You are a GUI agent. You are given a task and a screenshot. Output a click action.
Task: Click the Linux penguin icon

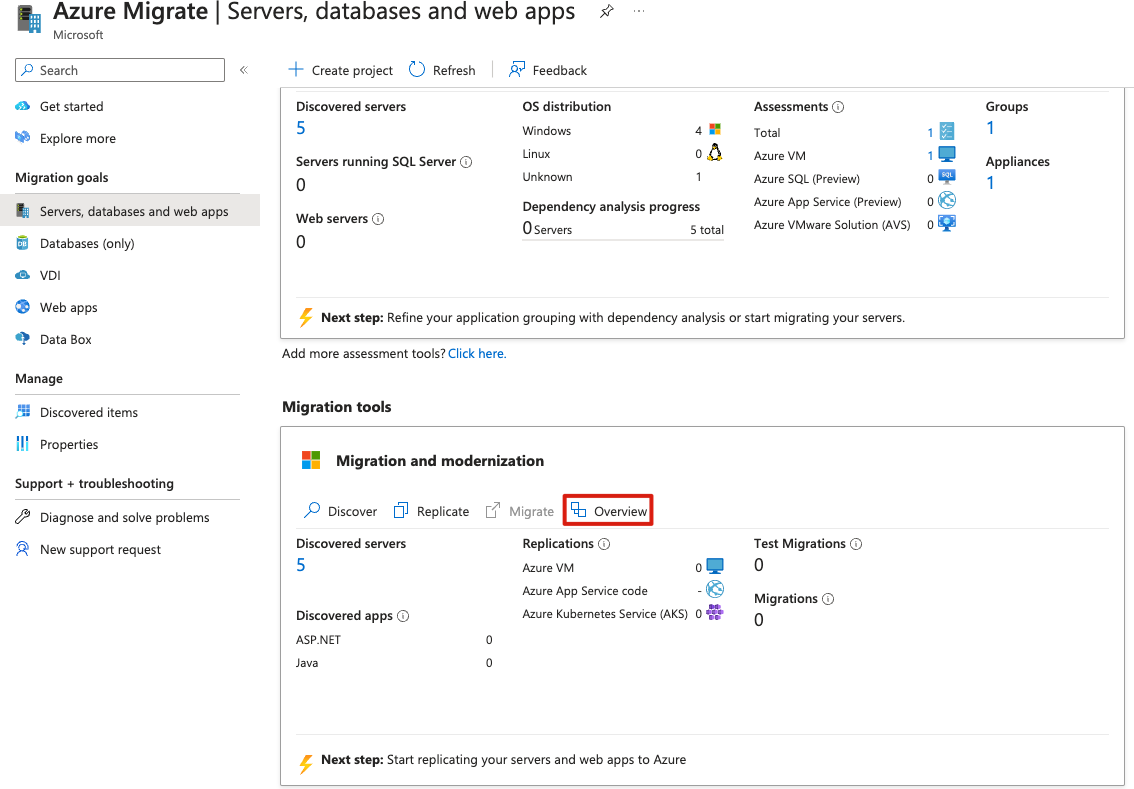tap(715, 152)
